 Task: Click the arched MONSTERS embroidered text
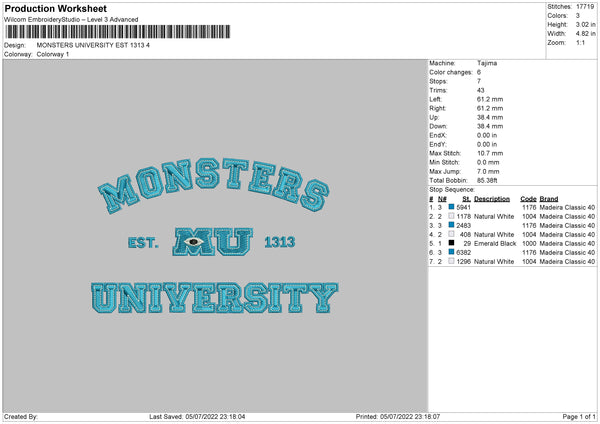pyautogui.click(x=214, y=185)
